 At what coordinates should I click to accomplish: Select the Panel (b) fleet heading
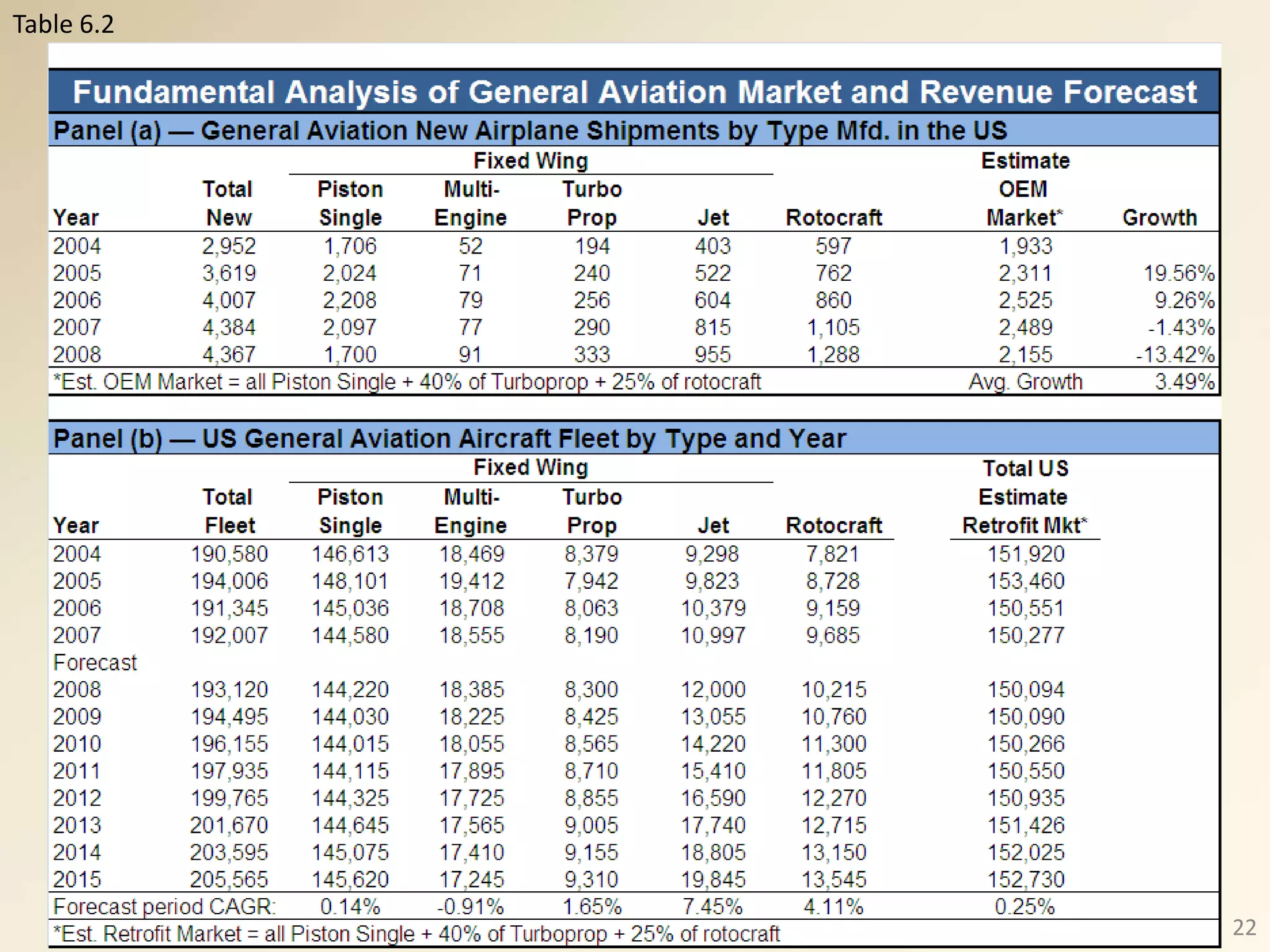[x=449, y=438]
